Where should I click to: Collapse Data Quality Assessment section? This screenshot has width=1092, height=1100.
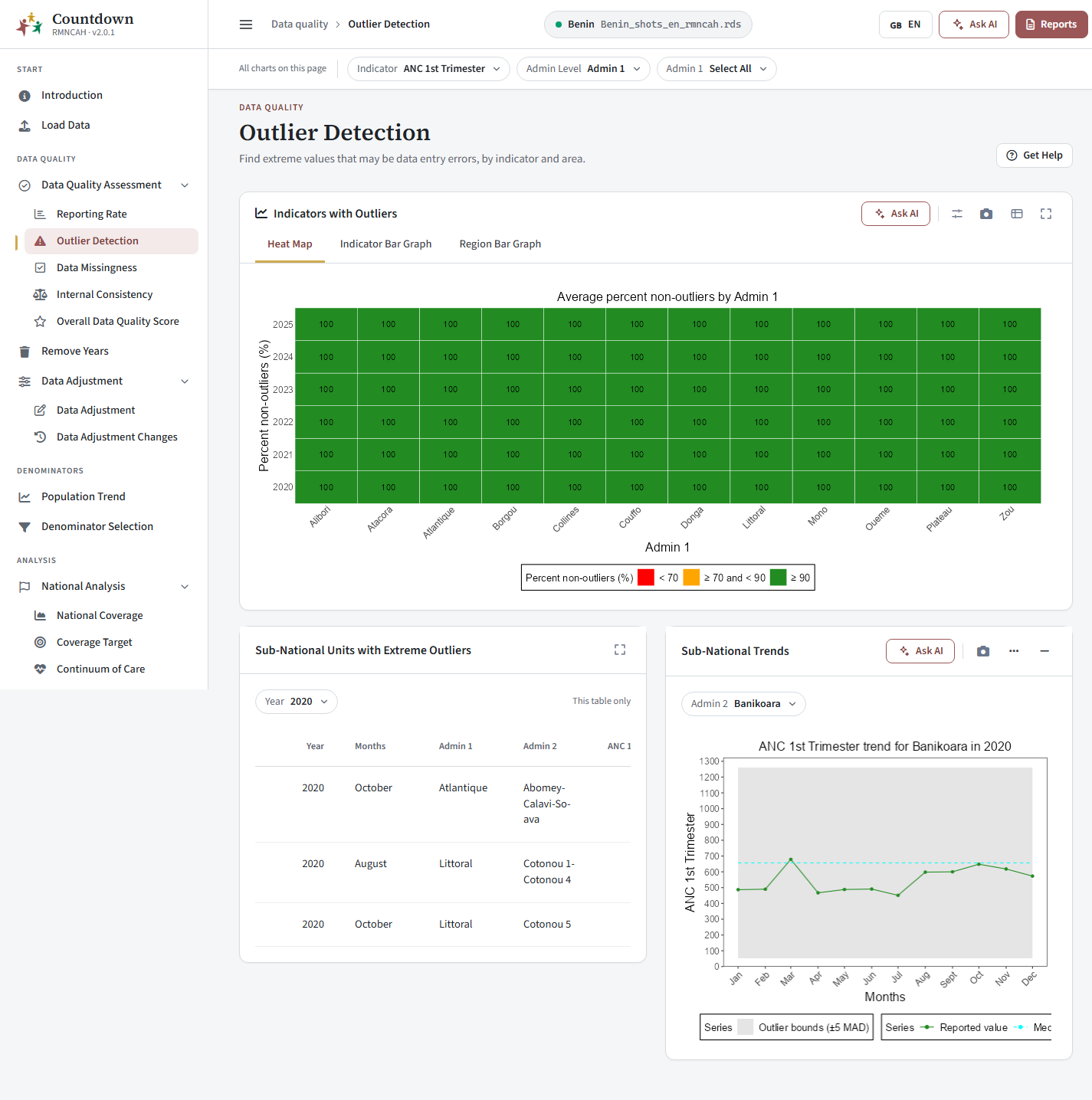pyautogui.click(x=185, y=185)
